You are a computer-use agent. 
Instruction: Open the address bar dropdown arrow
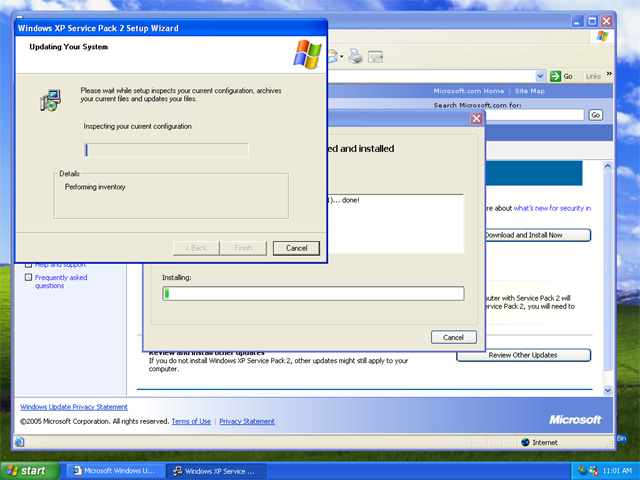(x=540, y=76)
